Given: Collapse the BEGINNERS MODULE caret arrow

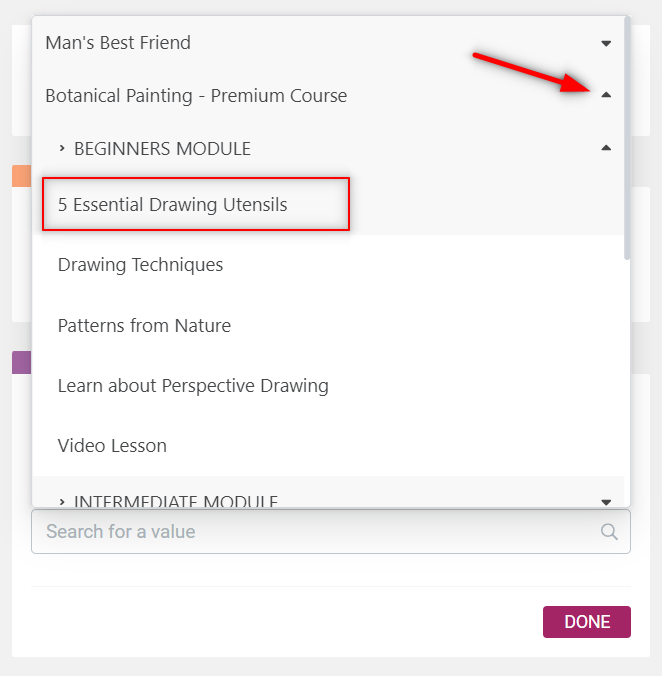Looking at the screenshot, I should [x=606, y=149].
